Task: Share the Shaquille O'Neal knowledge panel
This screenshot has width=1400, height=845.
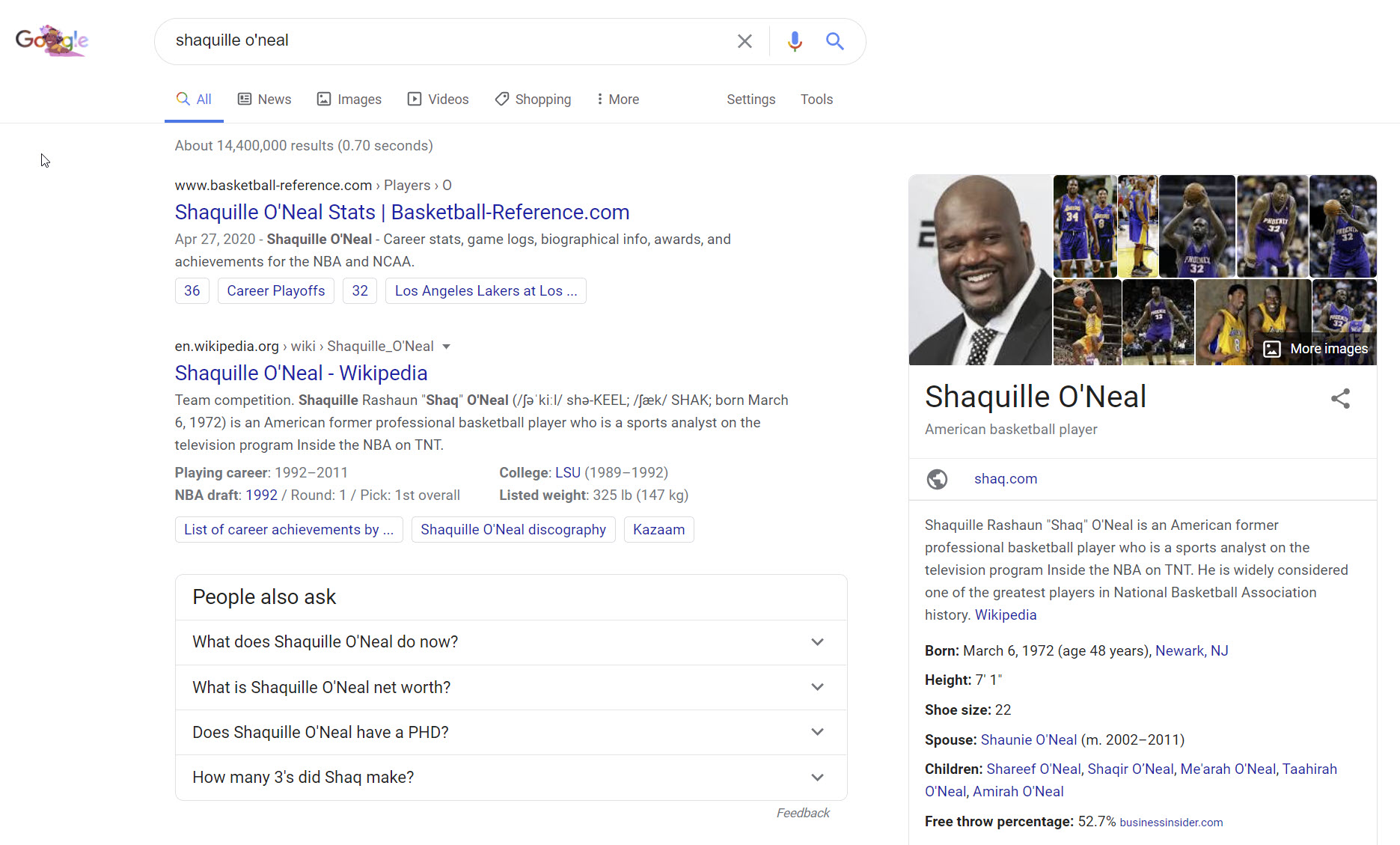Action: click(x=1340, y=399)
